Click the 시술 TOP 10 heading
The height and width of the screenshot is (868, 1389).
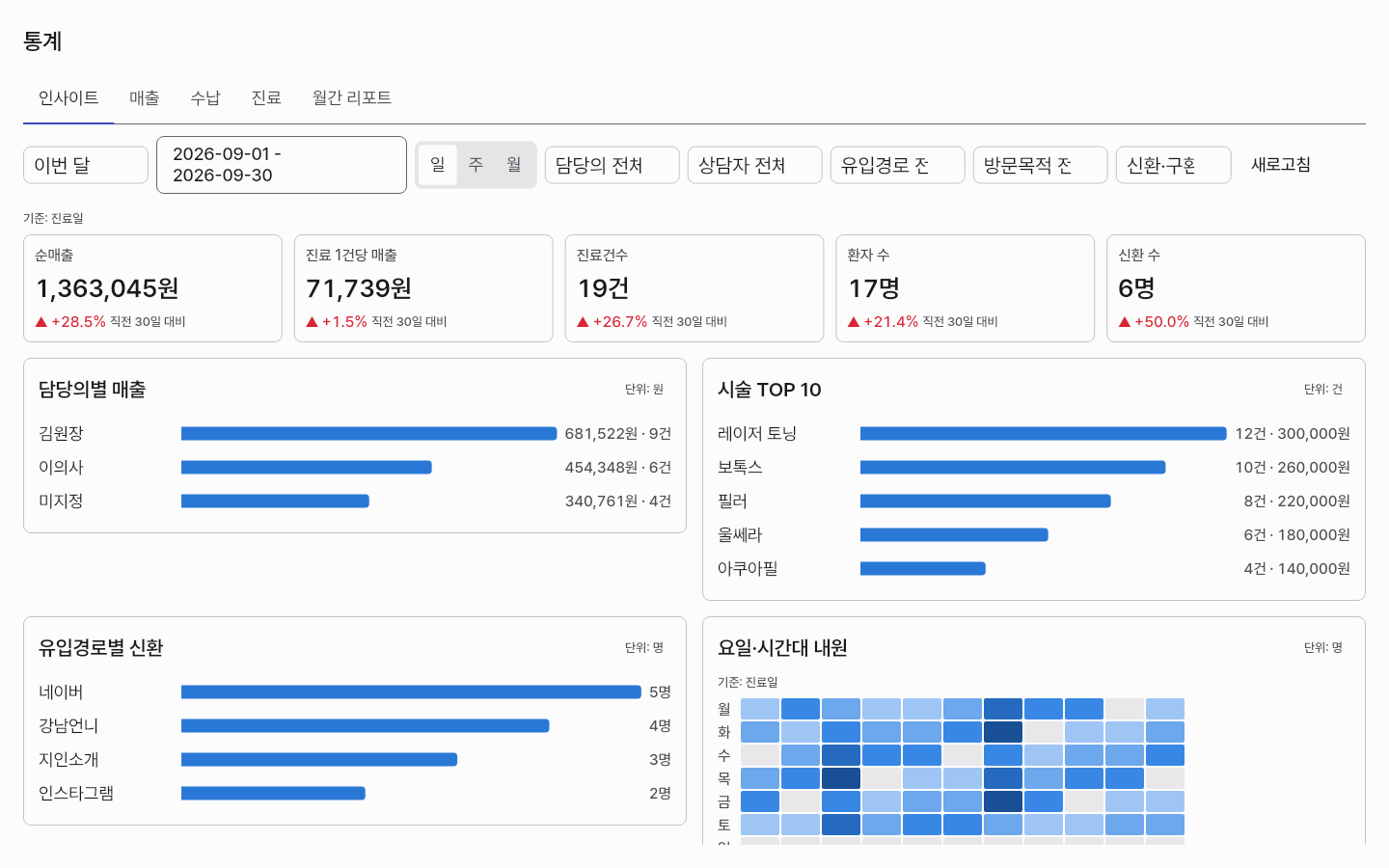pos(770,390)
